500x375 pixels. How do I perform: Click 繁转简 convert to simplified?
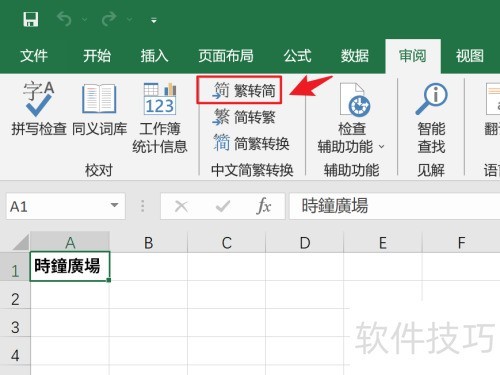244,90
